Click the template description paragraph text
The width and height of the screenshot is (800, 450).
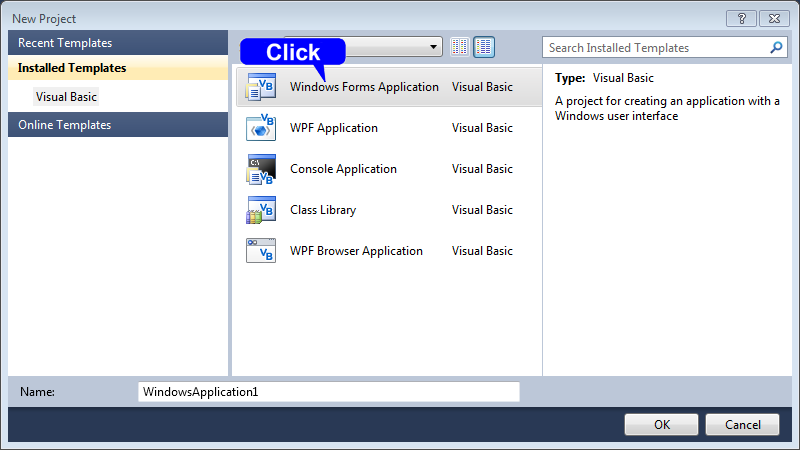(667, 108)
